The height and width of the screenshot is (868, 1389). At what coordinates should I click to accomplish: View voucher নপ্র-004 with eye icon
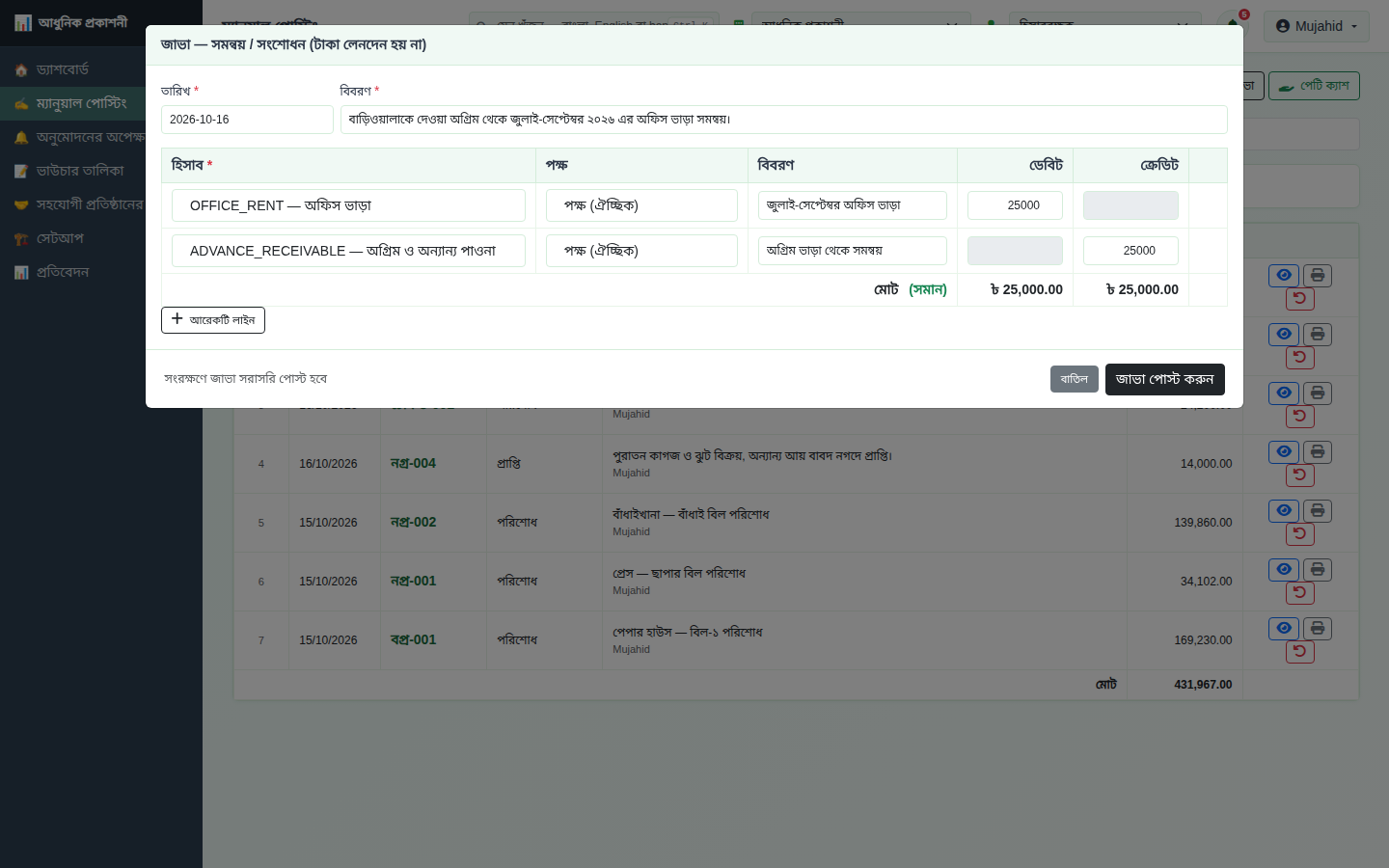pos(1284,451)
